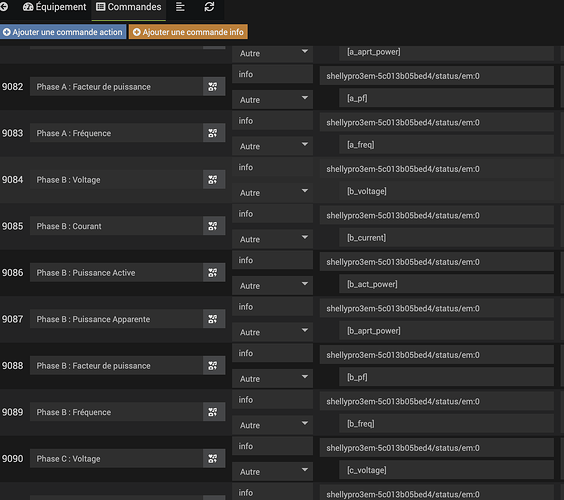Viewport: 564px width, 500px height.
Task: Click the back arrow icon
Action: (x=4, y=7)
